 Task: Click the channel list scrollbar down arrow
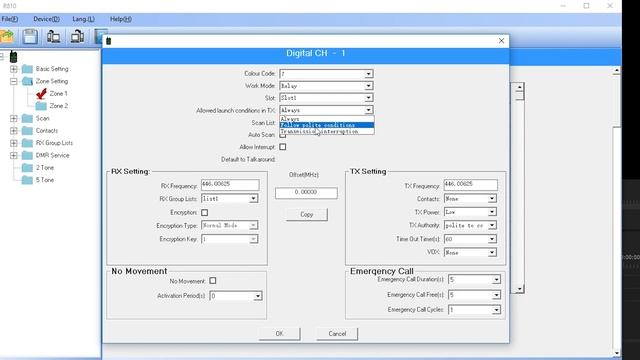[519, 289]
